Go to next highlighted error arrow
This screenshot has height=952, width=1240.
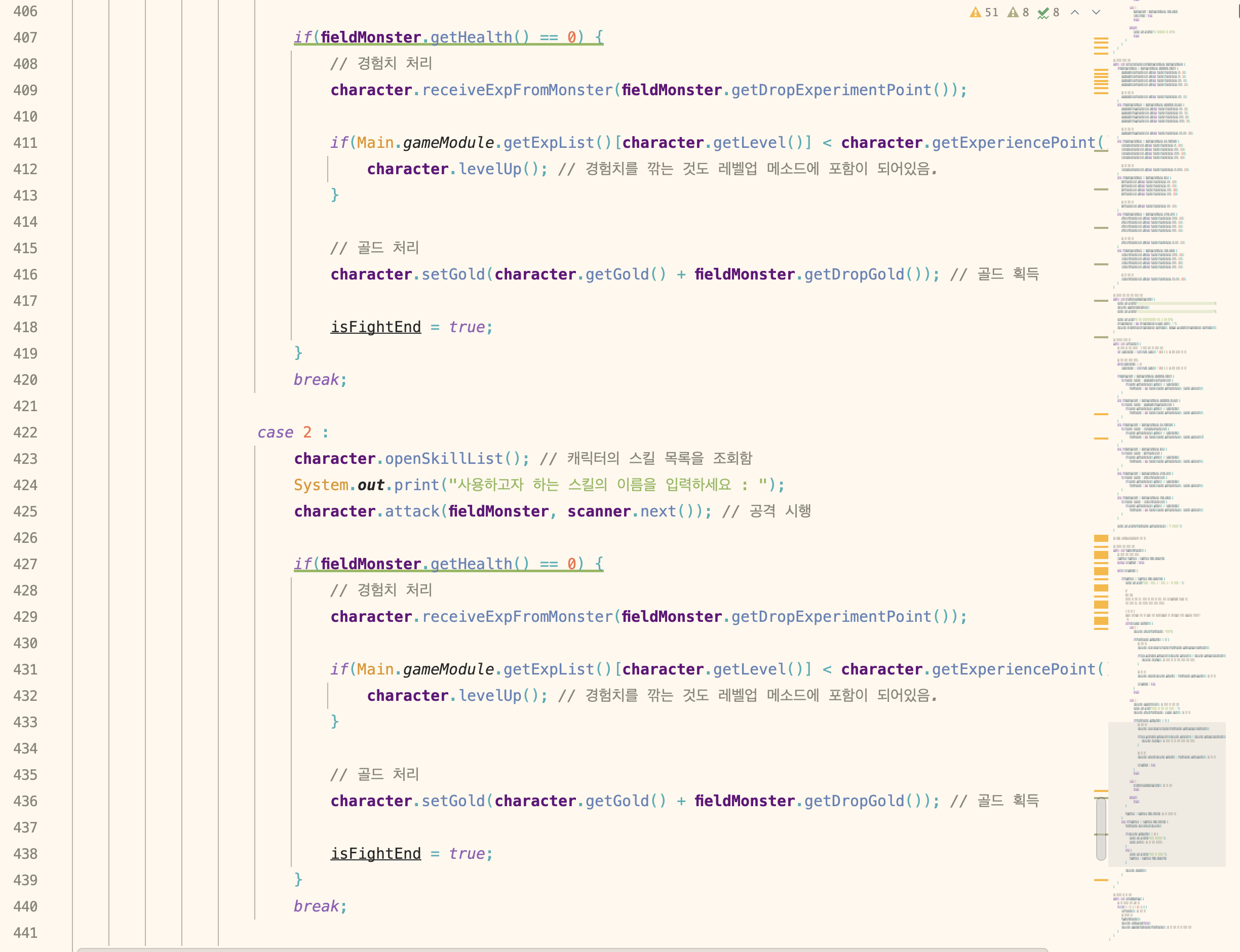coord(1096,13)
